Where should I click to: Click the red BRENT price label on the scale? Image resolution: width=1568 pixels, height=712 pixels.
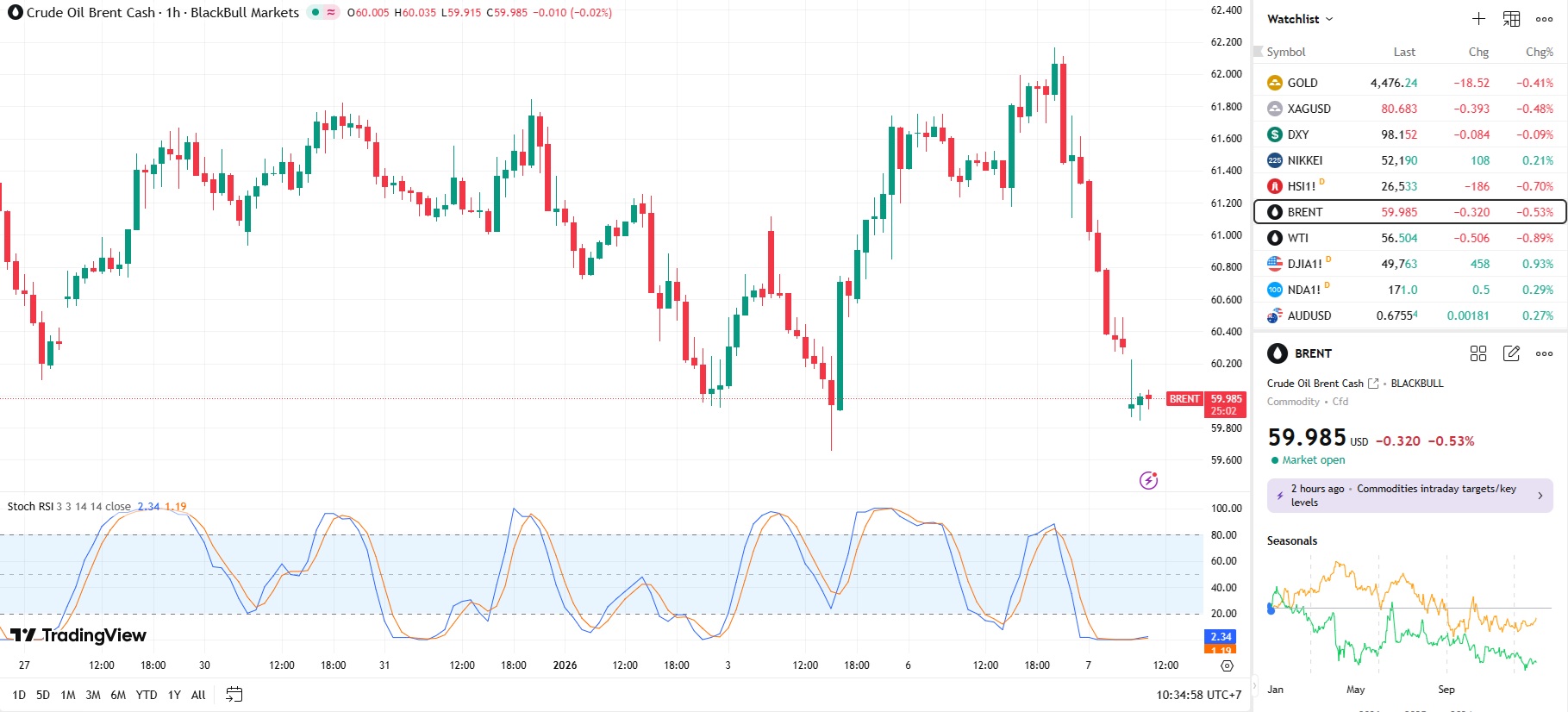click(1184, 399)
